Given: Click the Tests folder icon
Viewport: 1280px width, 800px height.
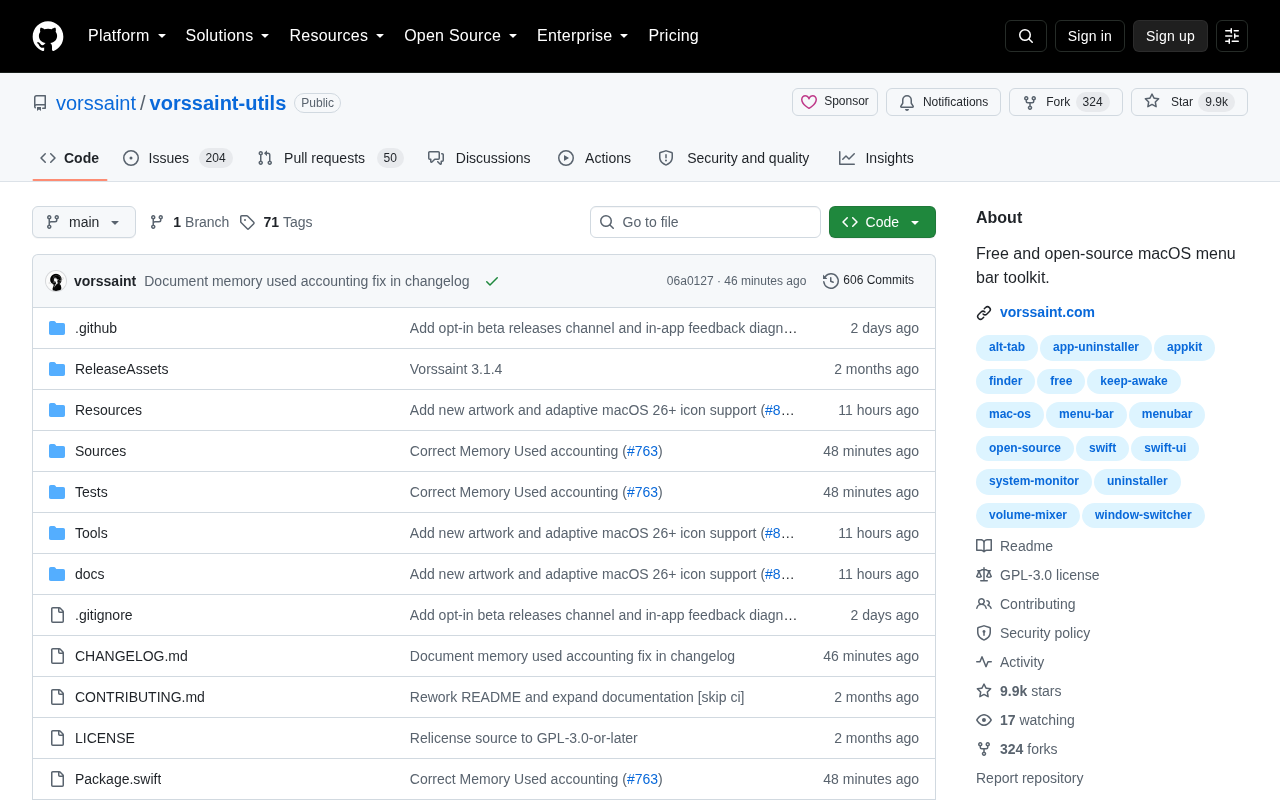Looking at the screenshot, I should click(x=57, y=492).
